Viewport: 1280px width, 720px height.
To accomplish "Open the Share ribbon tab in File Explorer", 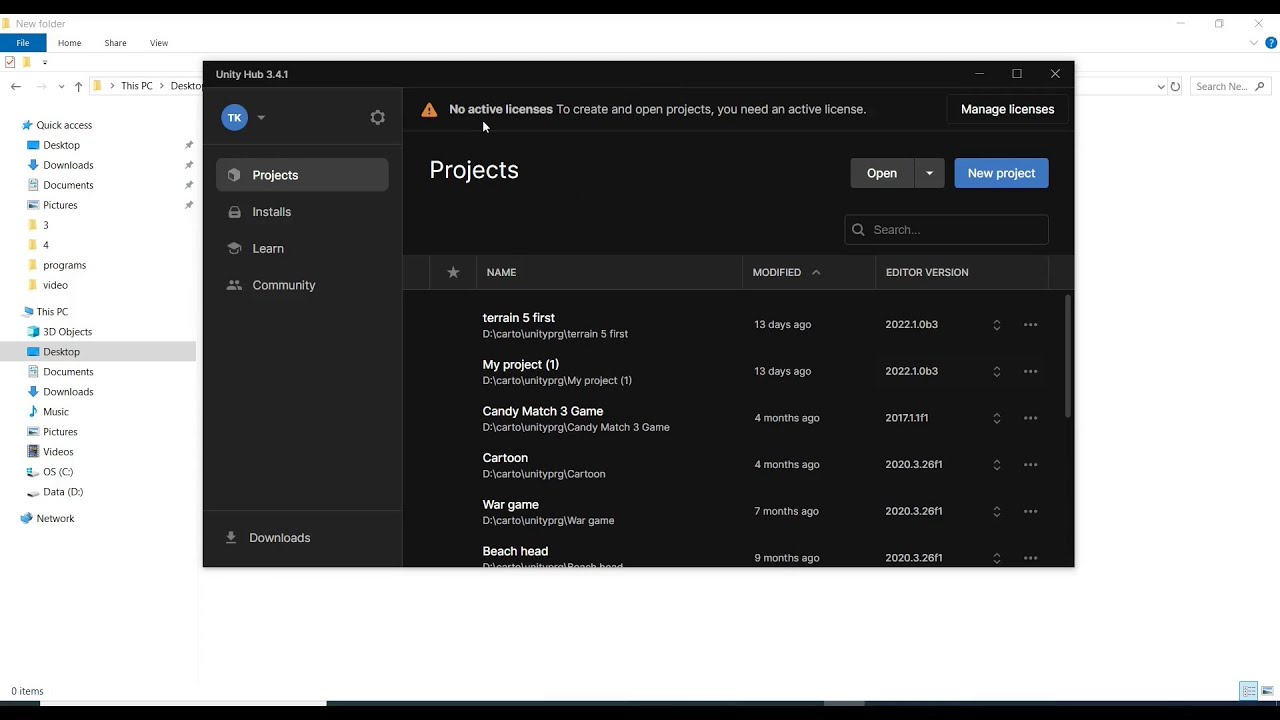I will pos(115,43).
